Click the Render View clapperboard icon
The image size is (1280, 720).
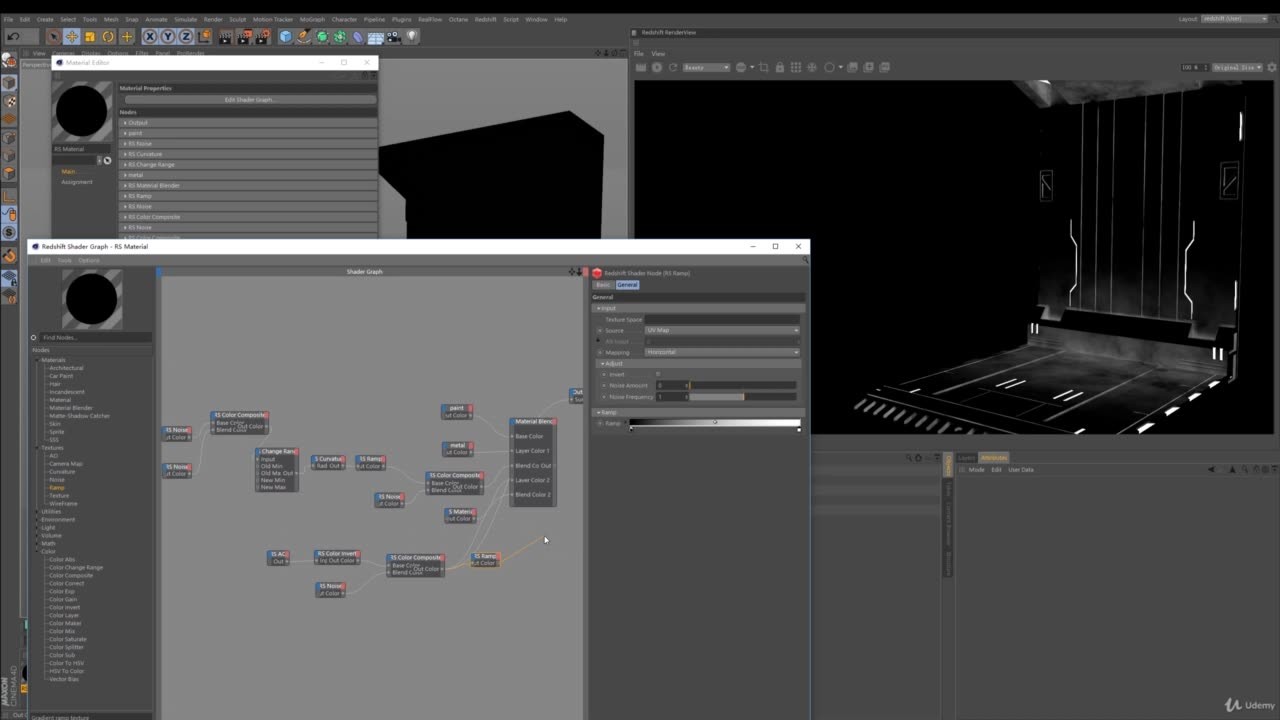point(225,36)
